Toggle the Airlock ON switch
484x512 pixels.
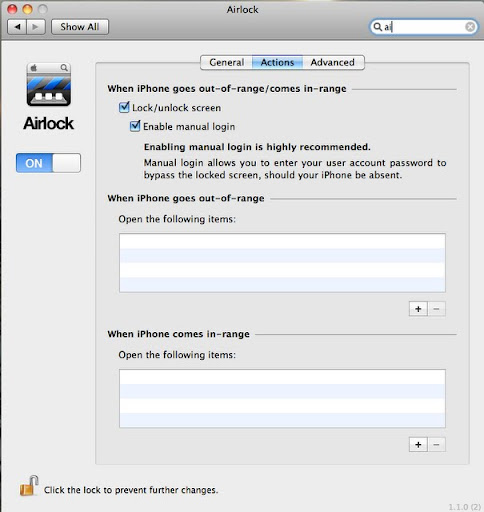point(48,163)
